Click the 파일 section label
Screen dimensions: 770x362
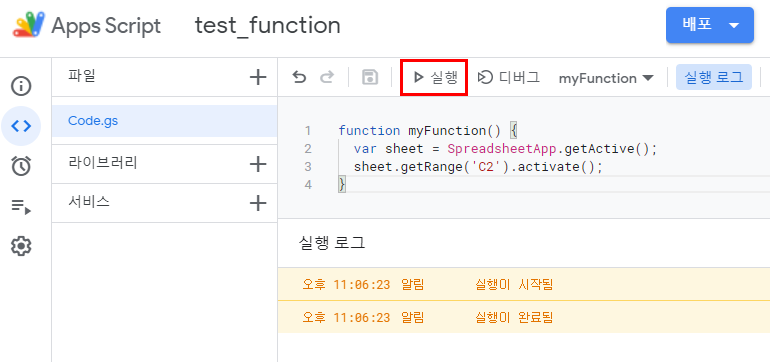click(x=82, y=76)
